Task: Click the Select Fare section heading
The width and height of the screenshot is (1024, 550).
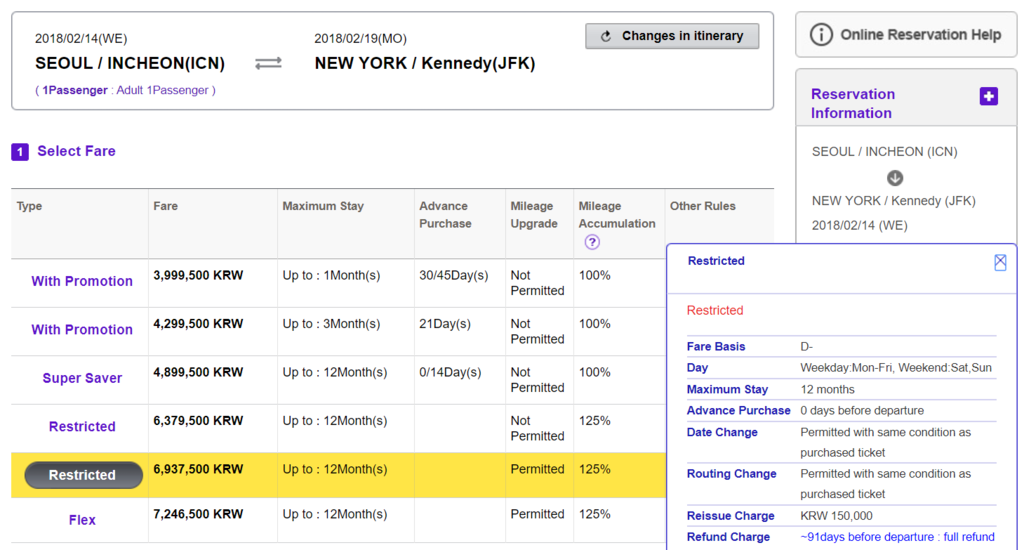Action: (76, 152)
